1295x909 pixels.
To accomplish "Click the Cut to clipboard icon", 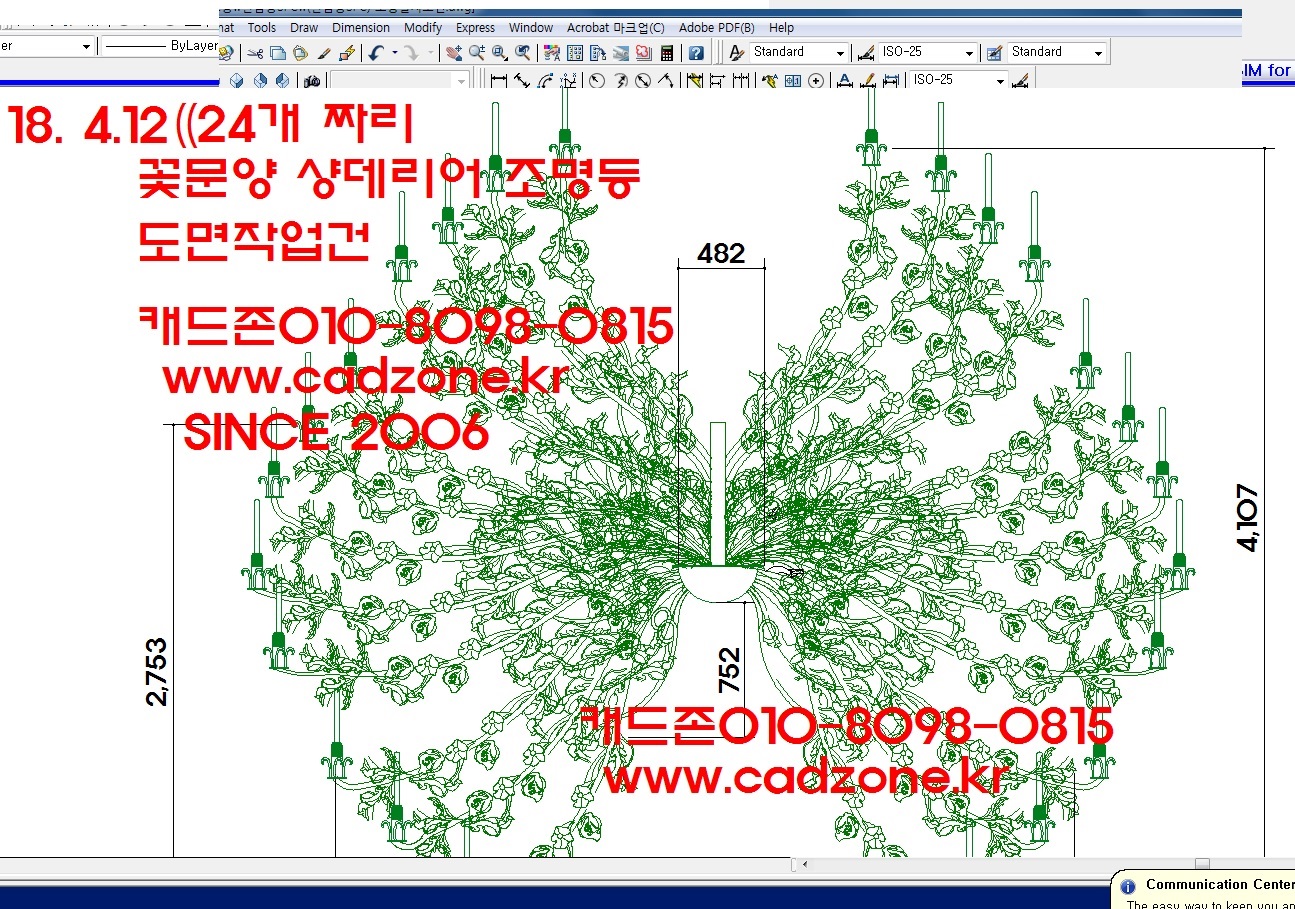I will (x=255, y=53).
